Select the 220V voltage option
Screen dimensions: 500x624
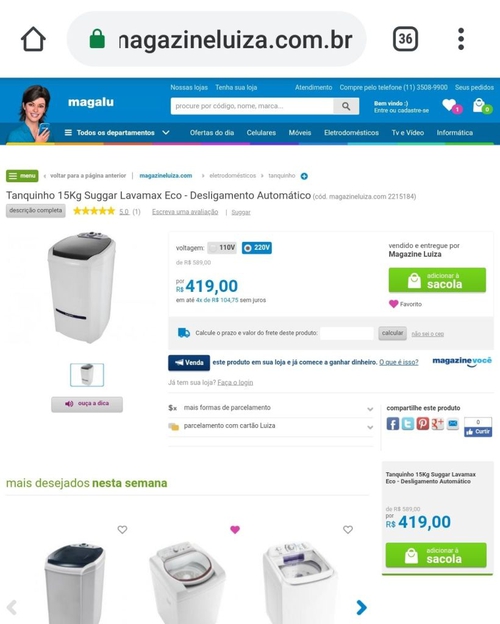pos(257,248)
